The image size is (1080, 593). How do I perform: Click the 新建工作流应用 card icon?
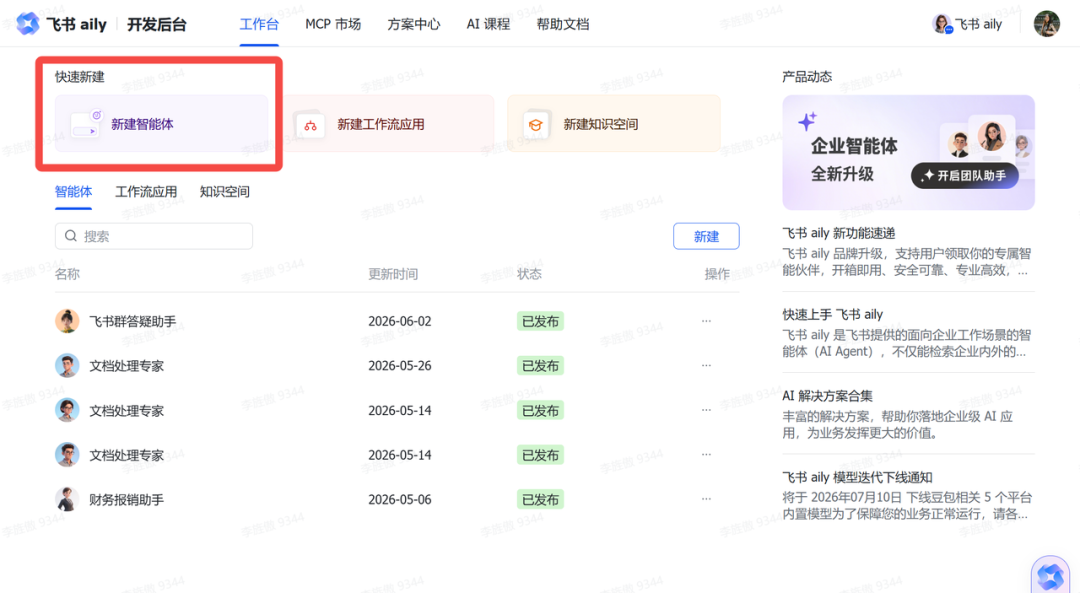[x=310, y=125]
